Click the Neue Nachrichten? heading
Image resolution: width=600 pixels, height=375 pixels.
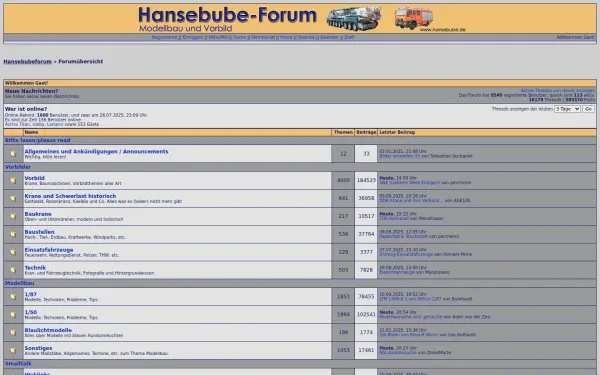[31, 91]
